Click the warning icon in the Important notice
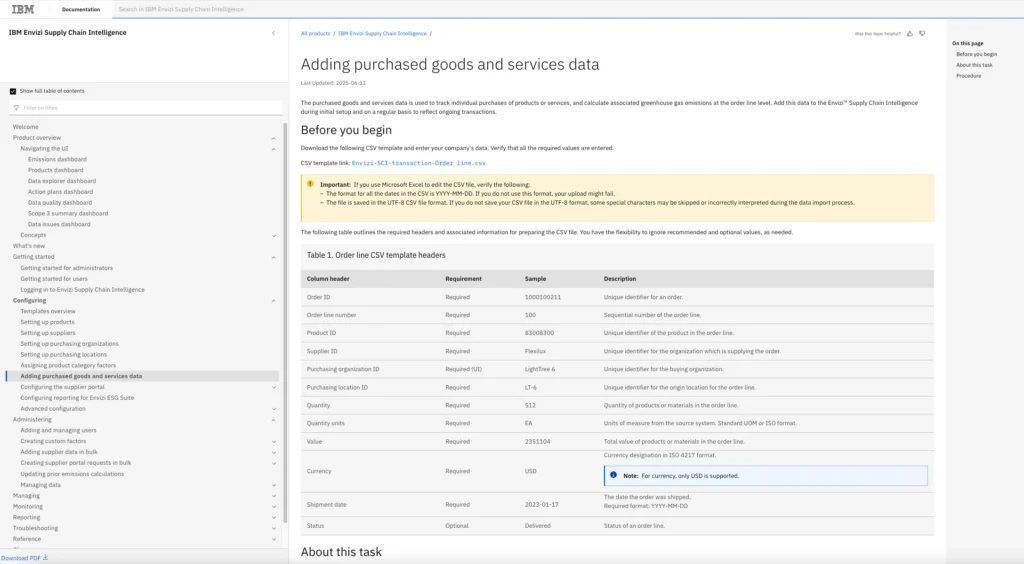The width and height of the screenshot is (1024, 564). pyautogui.click(x=310, y=185)
